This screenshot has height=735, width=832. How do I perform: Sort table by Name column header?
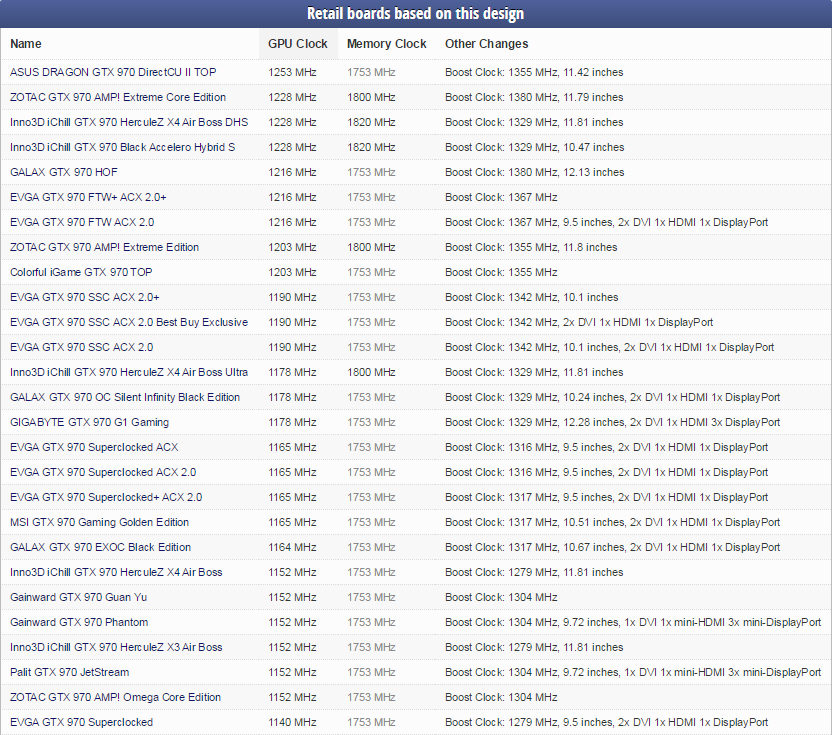click(x=25, y=44)
